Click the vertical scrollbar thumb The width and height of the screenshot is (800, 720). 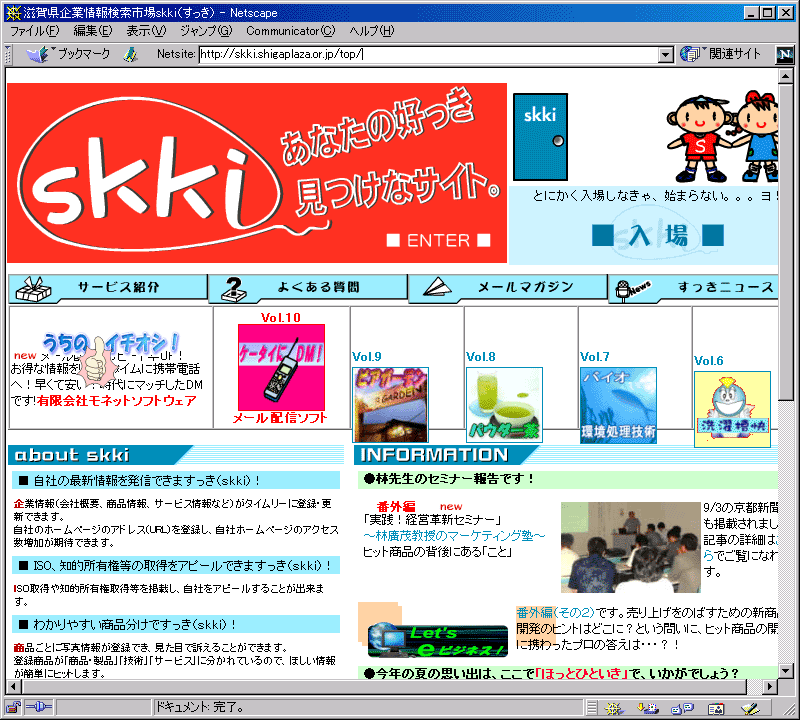click(x=785, y=241)
